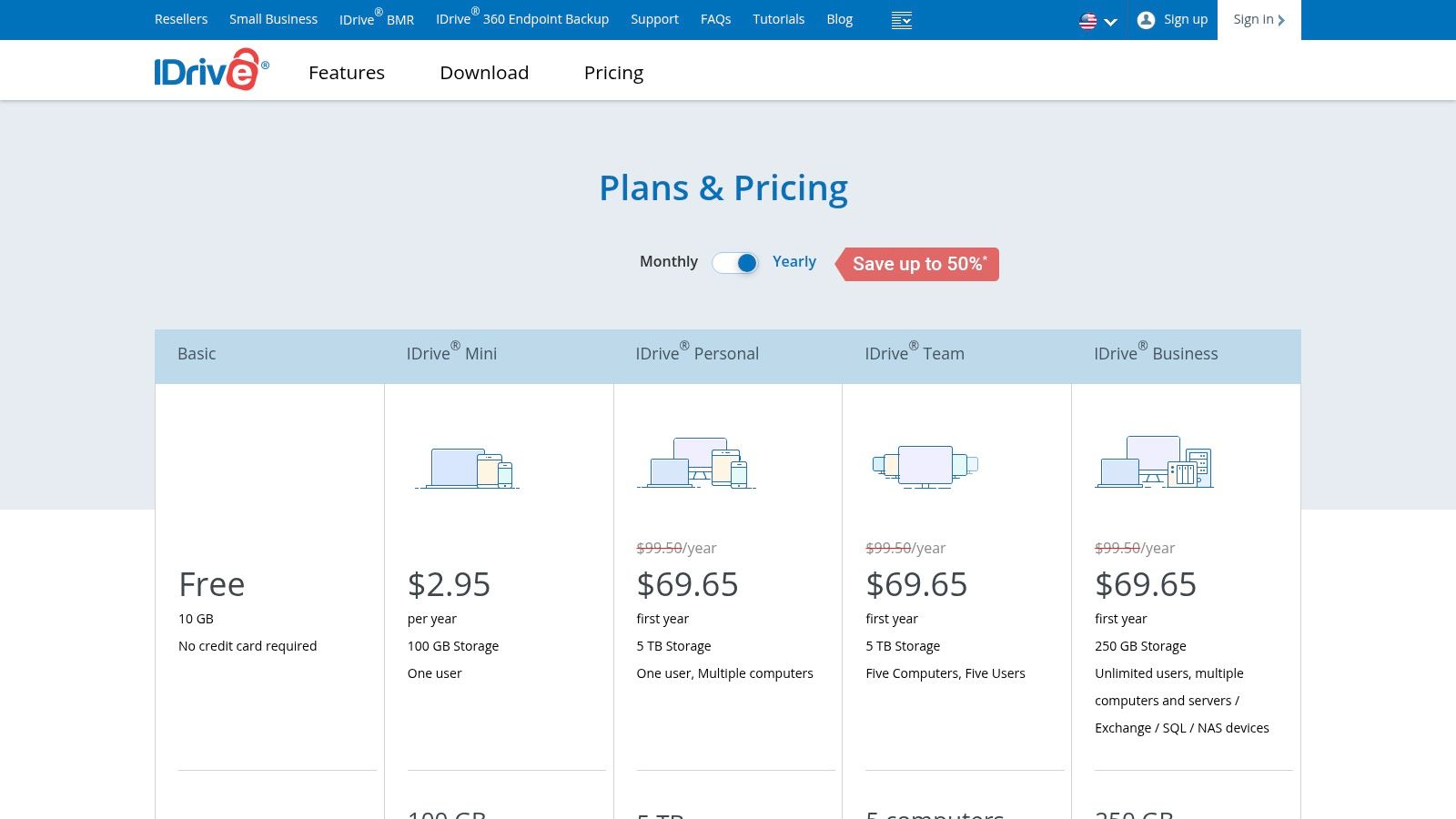Click the user profile icon beside Sign up
Viewport: 1456px width, 819px height.
pyautogui.click(x=1146, y=20)
